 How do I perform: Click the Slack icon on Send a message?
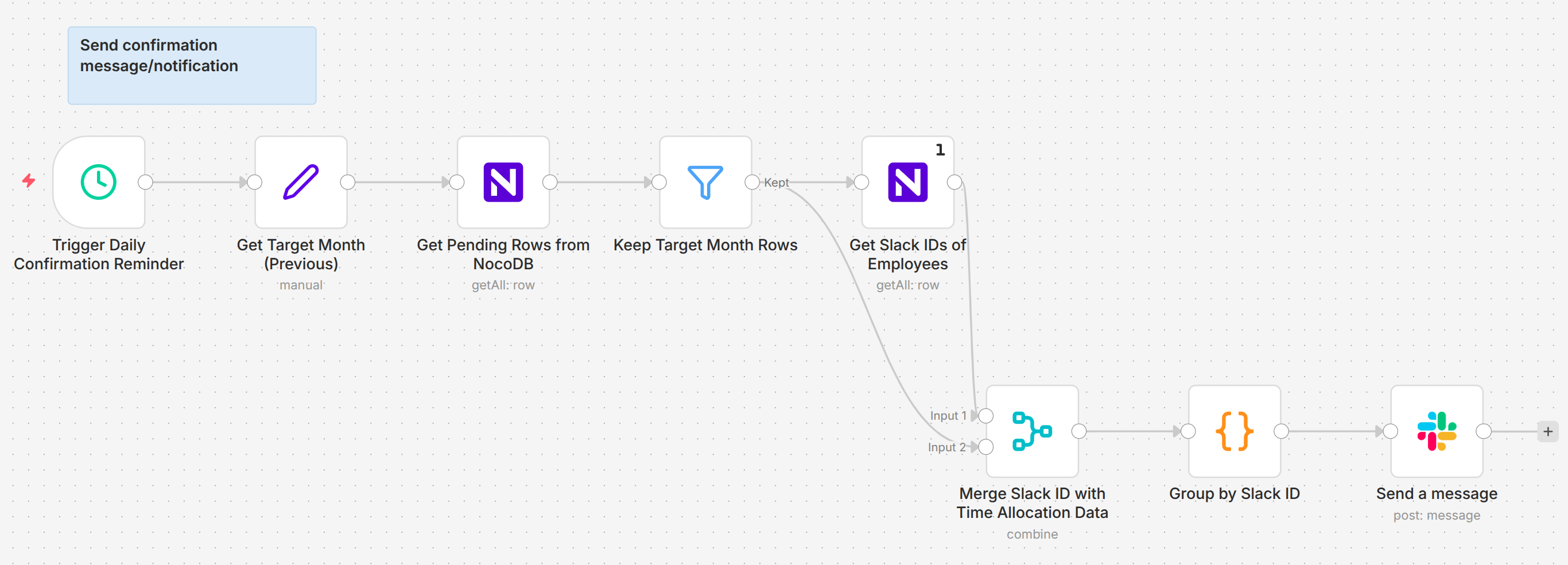point(1437,431)
